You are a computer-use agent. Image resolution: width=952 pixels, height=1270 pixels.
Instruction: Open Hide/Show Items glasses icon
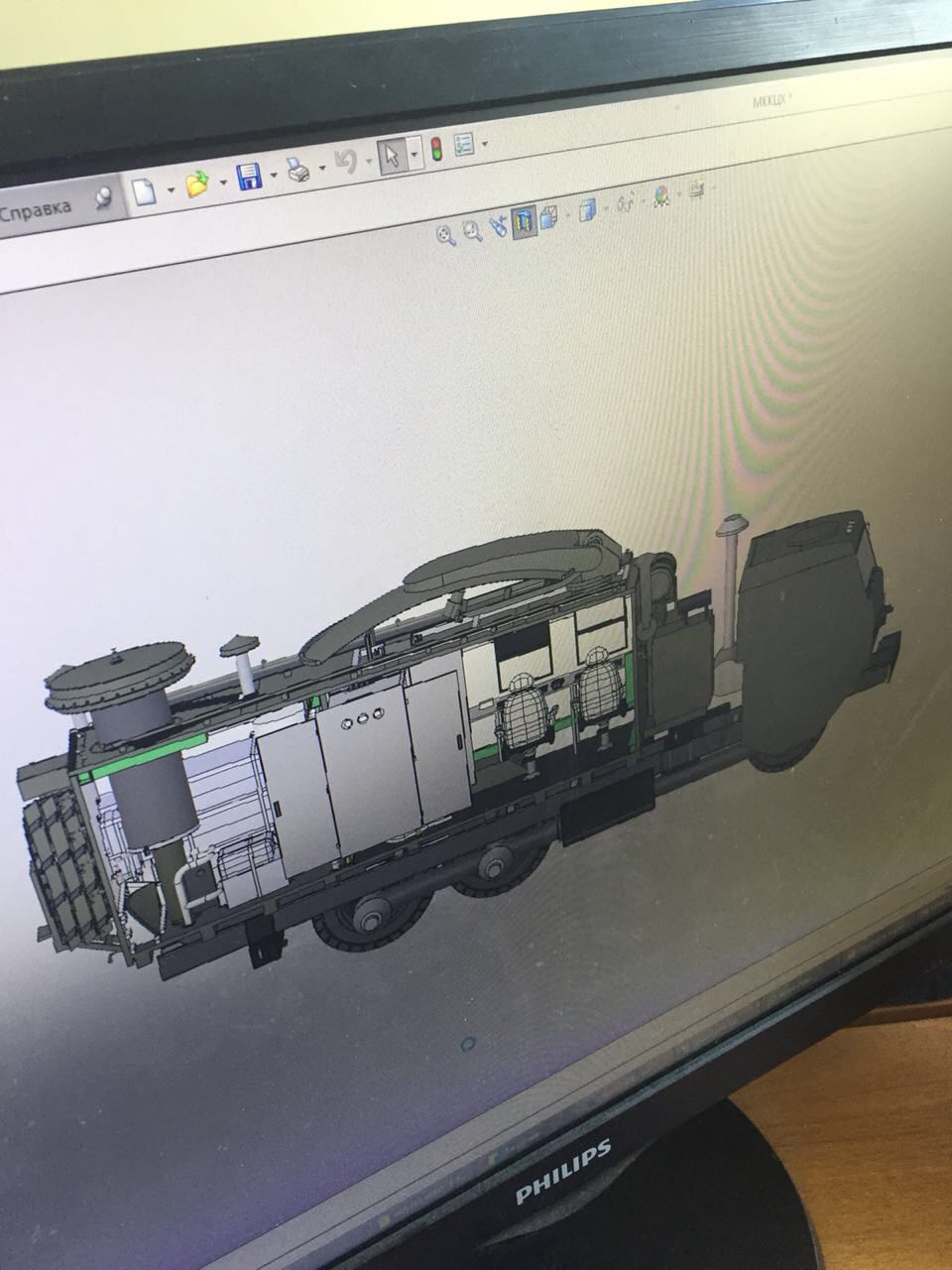click(x=625, y=202)
